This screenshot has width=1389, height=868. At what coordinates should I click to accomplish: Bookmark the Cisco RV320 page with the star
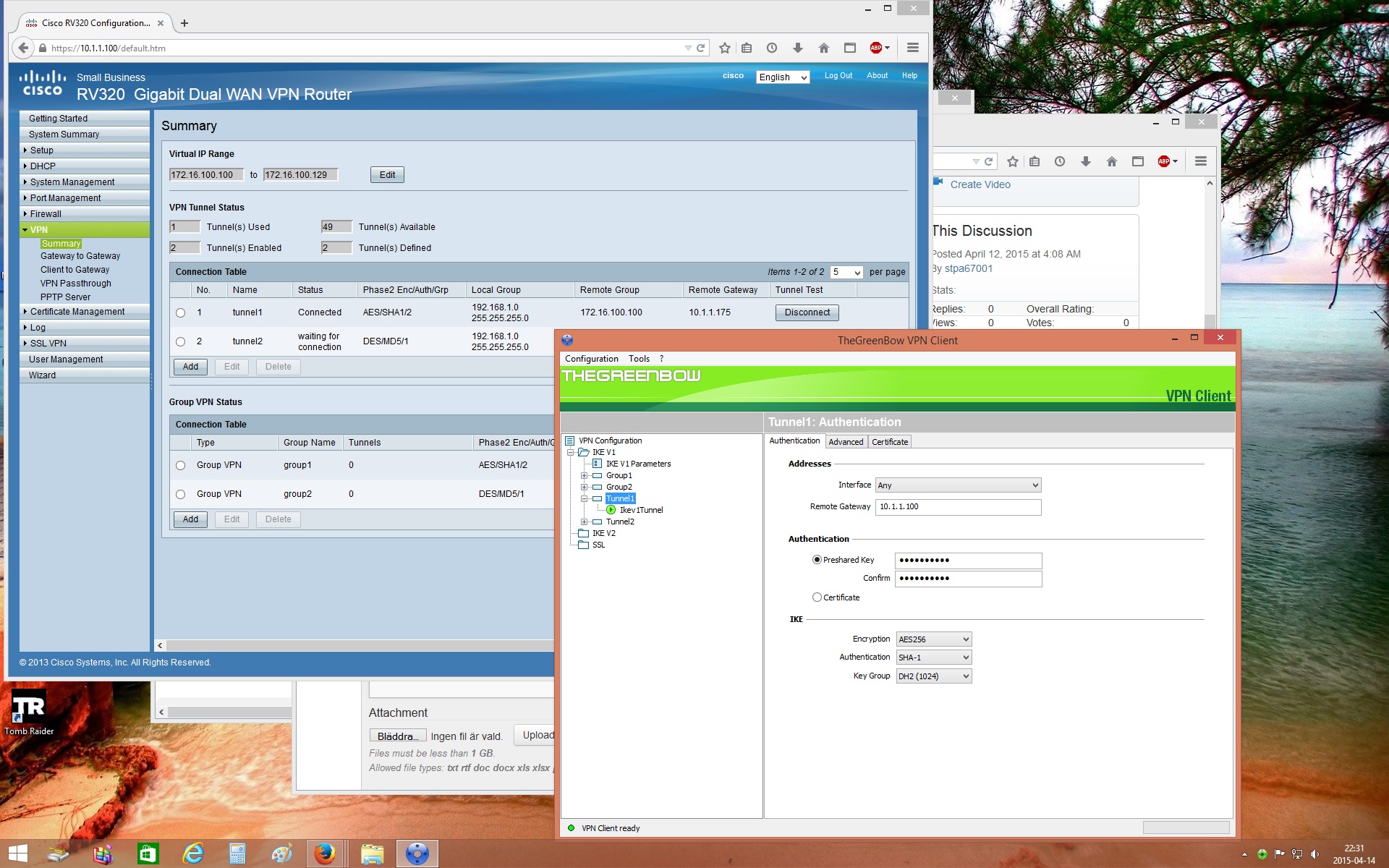click(x=725, y=48)
